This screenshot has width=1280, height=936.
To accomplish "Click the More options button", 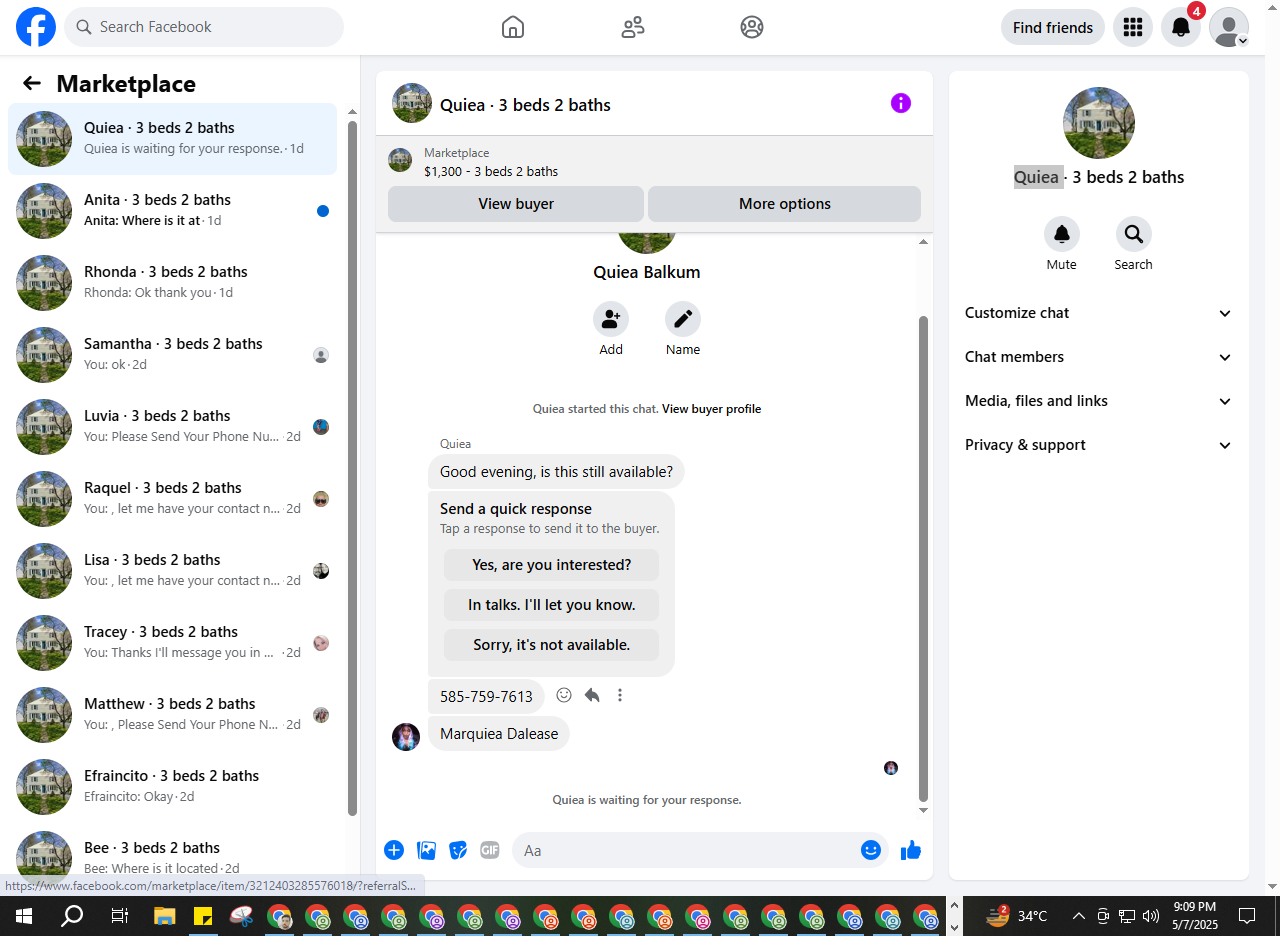I will click(x=784, y=203).
